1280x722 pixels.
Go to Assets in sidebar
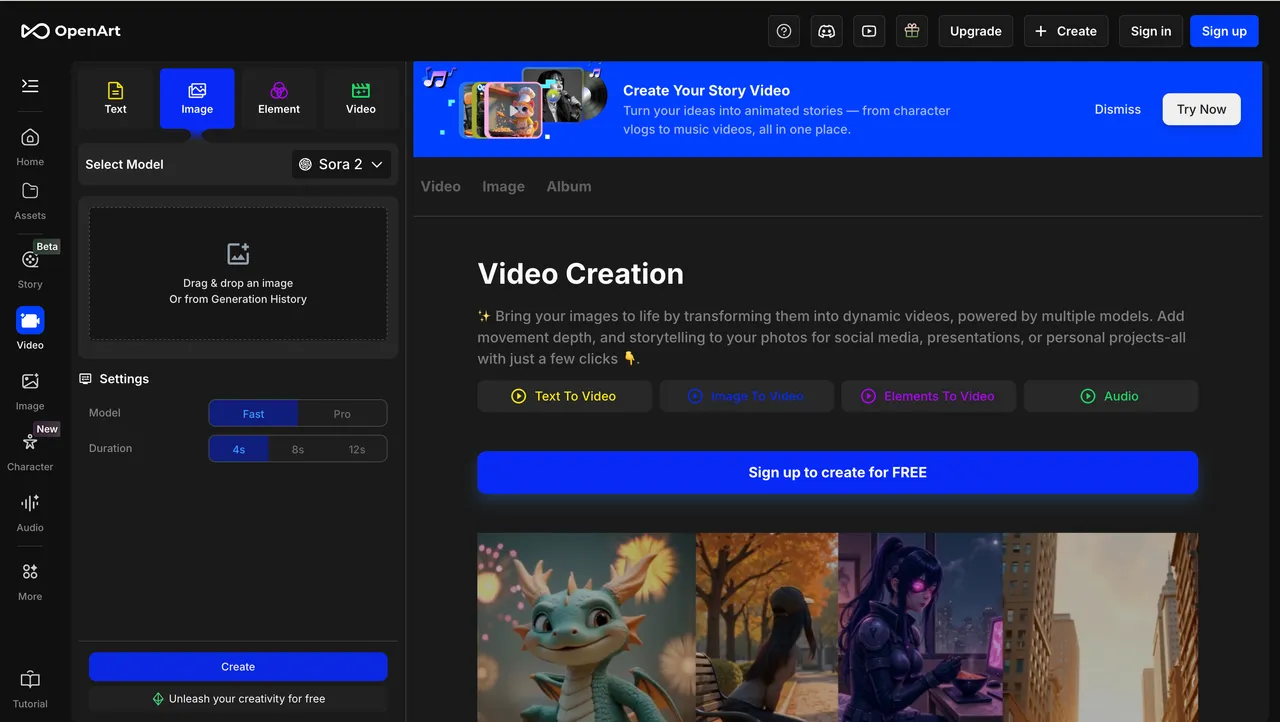pos(30,200)
